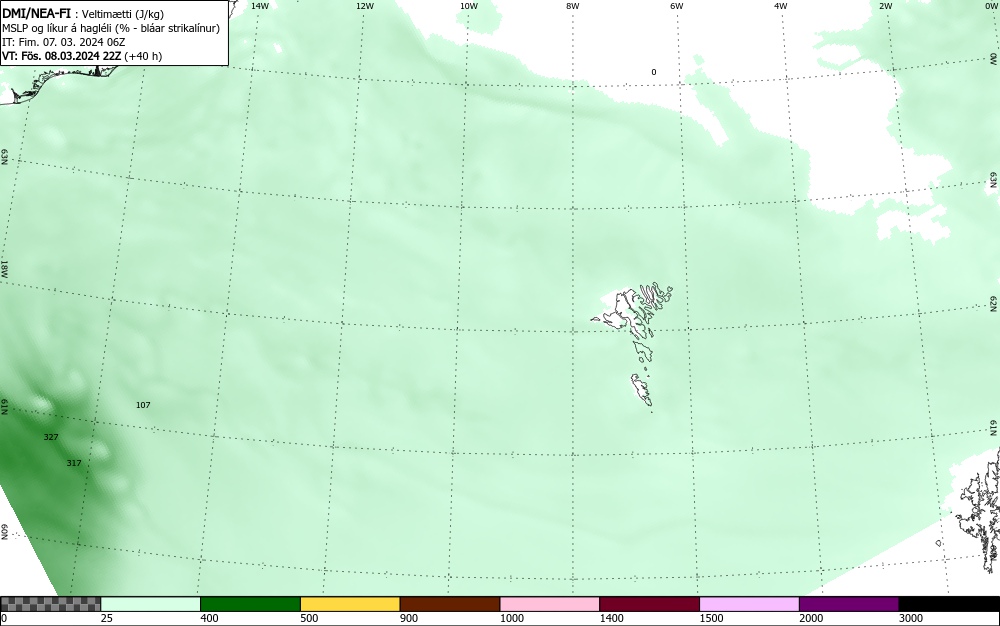1000x626 pixels.
Task: Select the pink 1000–1400 legend swatch
Action: click(x=550, y=604)
